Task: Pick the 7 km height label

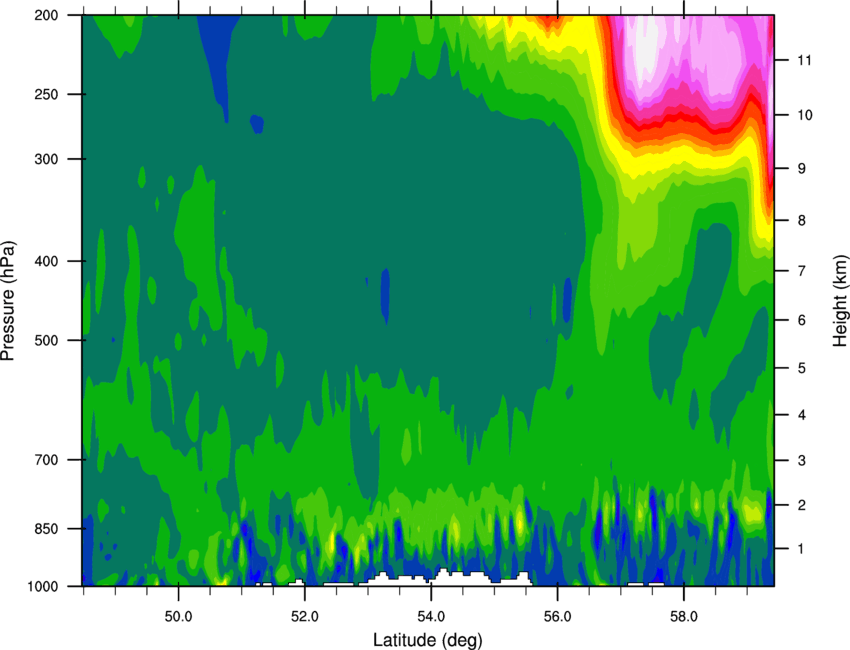Action: pos(802,271)
